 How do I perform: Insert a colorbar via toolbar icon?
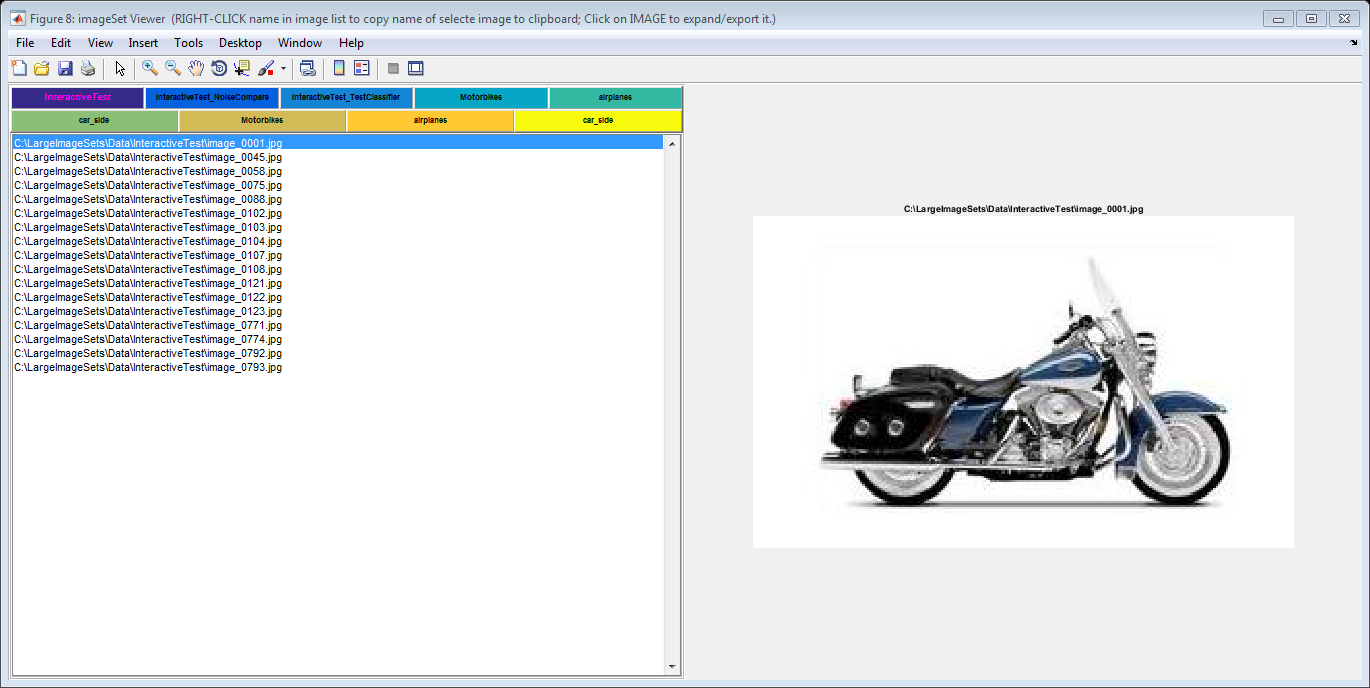click(x=339, y=68)
